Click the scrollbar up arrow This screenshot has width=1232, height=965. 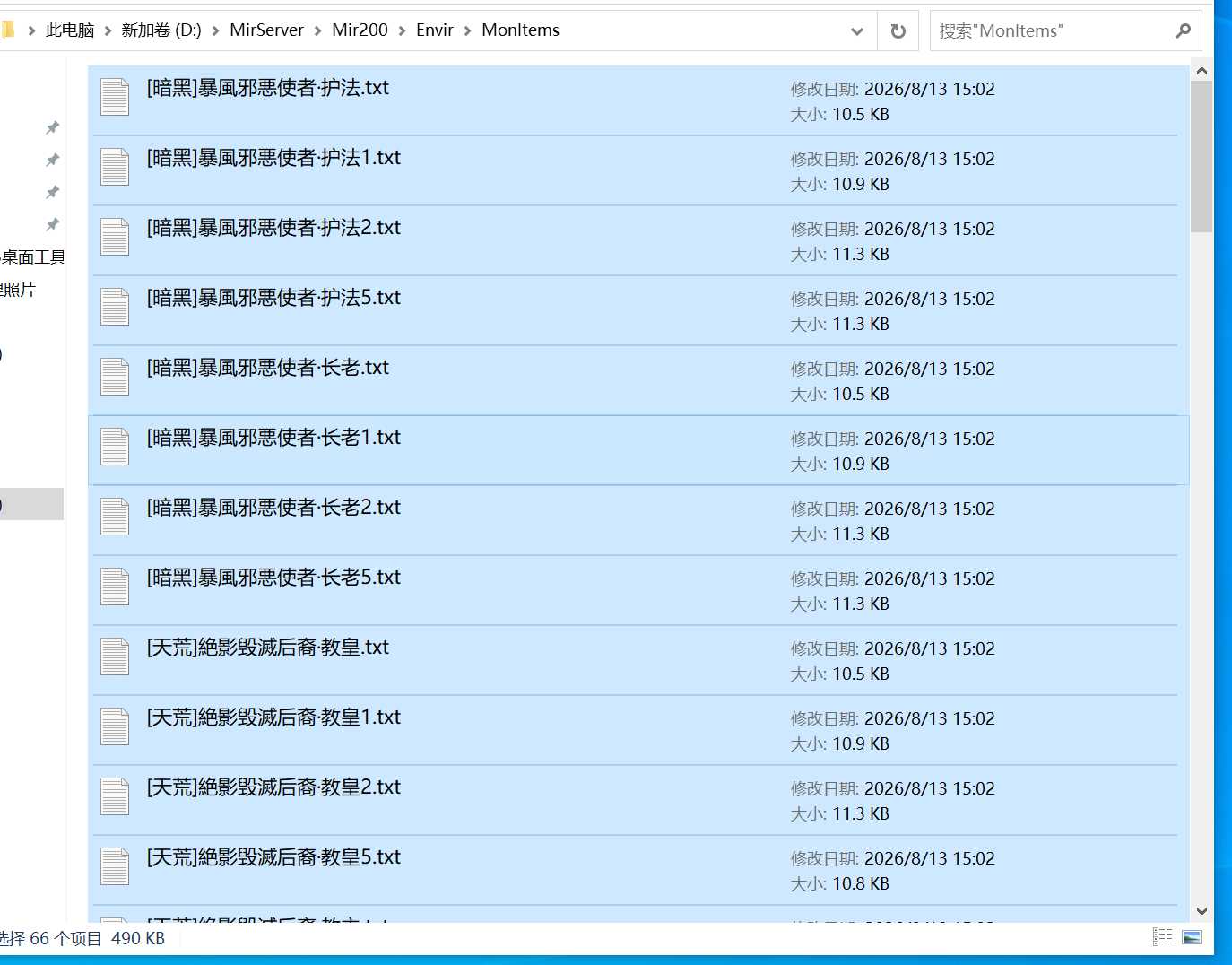click(1202, 70)
